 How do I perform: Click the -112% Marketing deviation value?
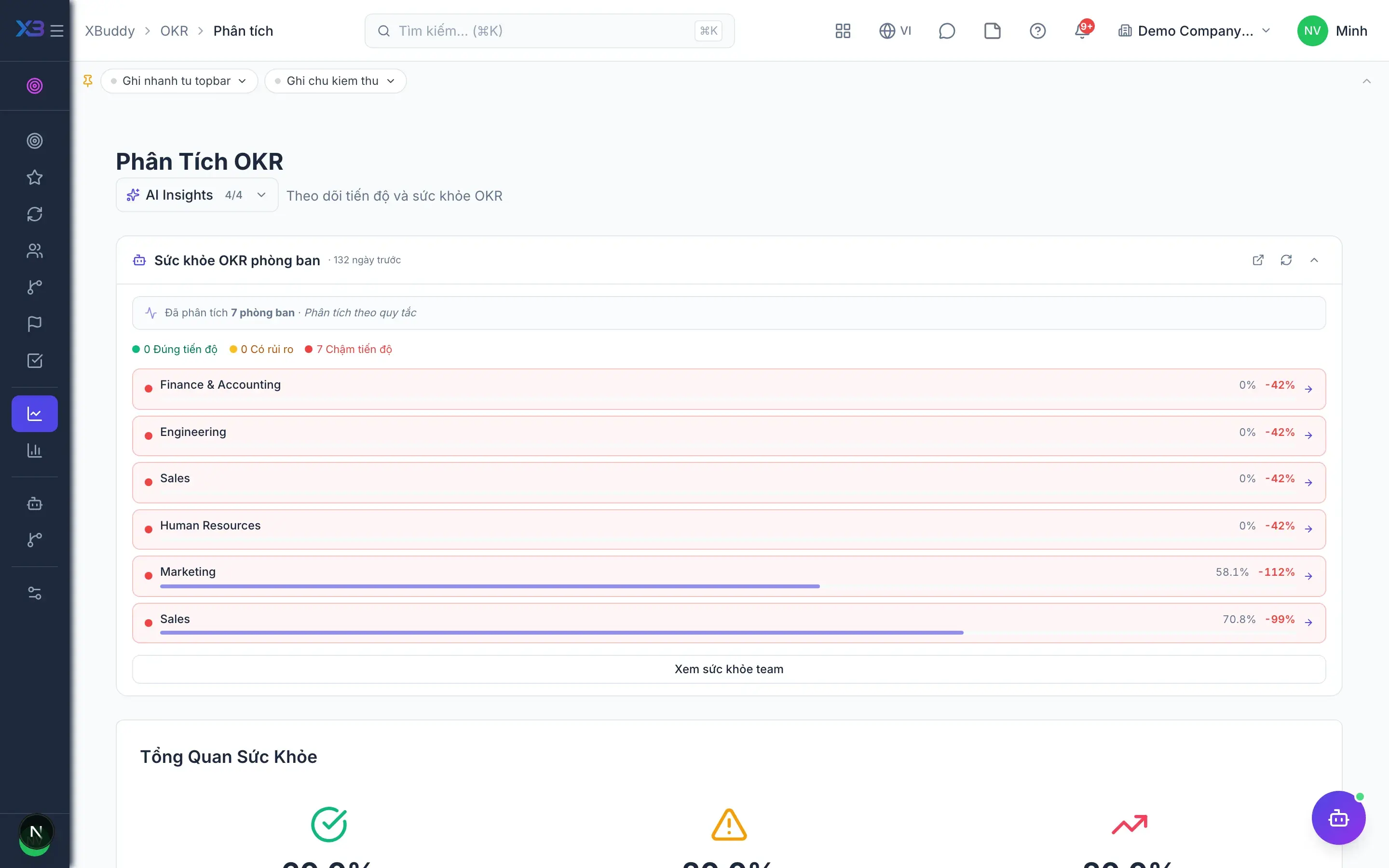(x=1276, y=572)
